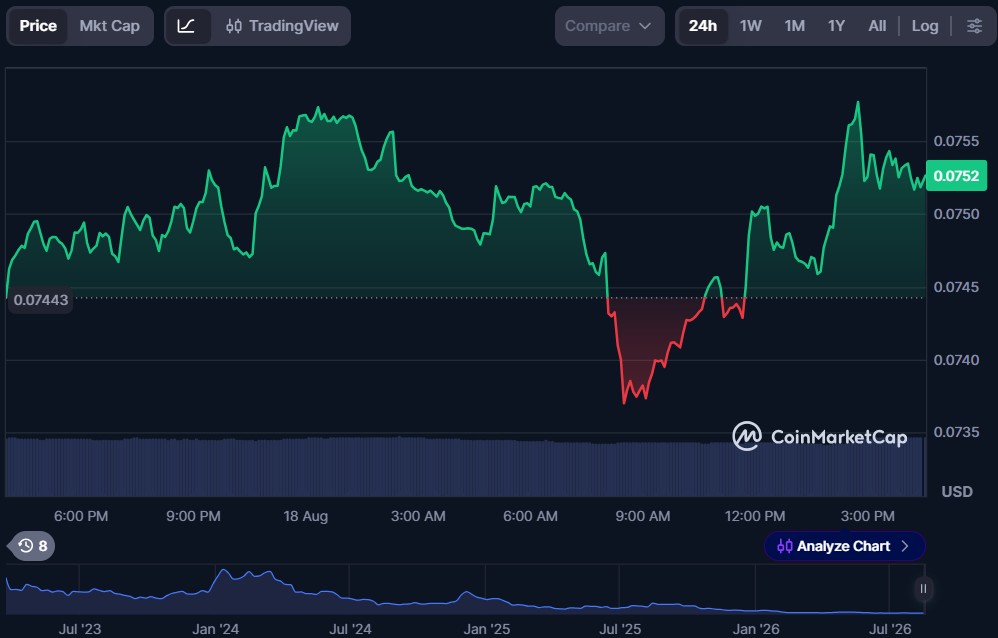Click the 0.0750 price axis label
998x638 pixels.
956,214
